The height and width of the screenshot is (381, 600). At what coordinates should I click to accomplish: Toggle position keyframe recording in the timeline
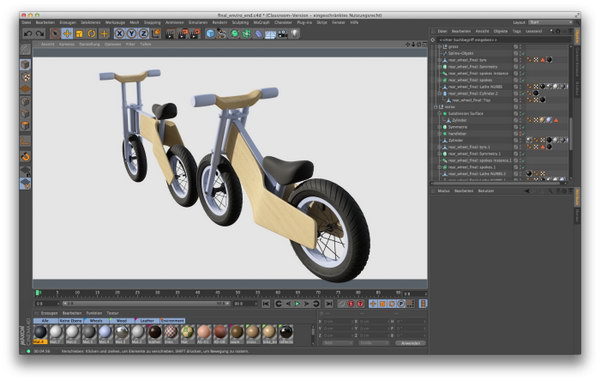coord(373,304)
